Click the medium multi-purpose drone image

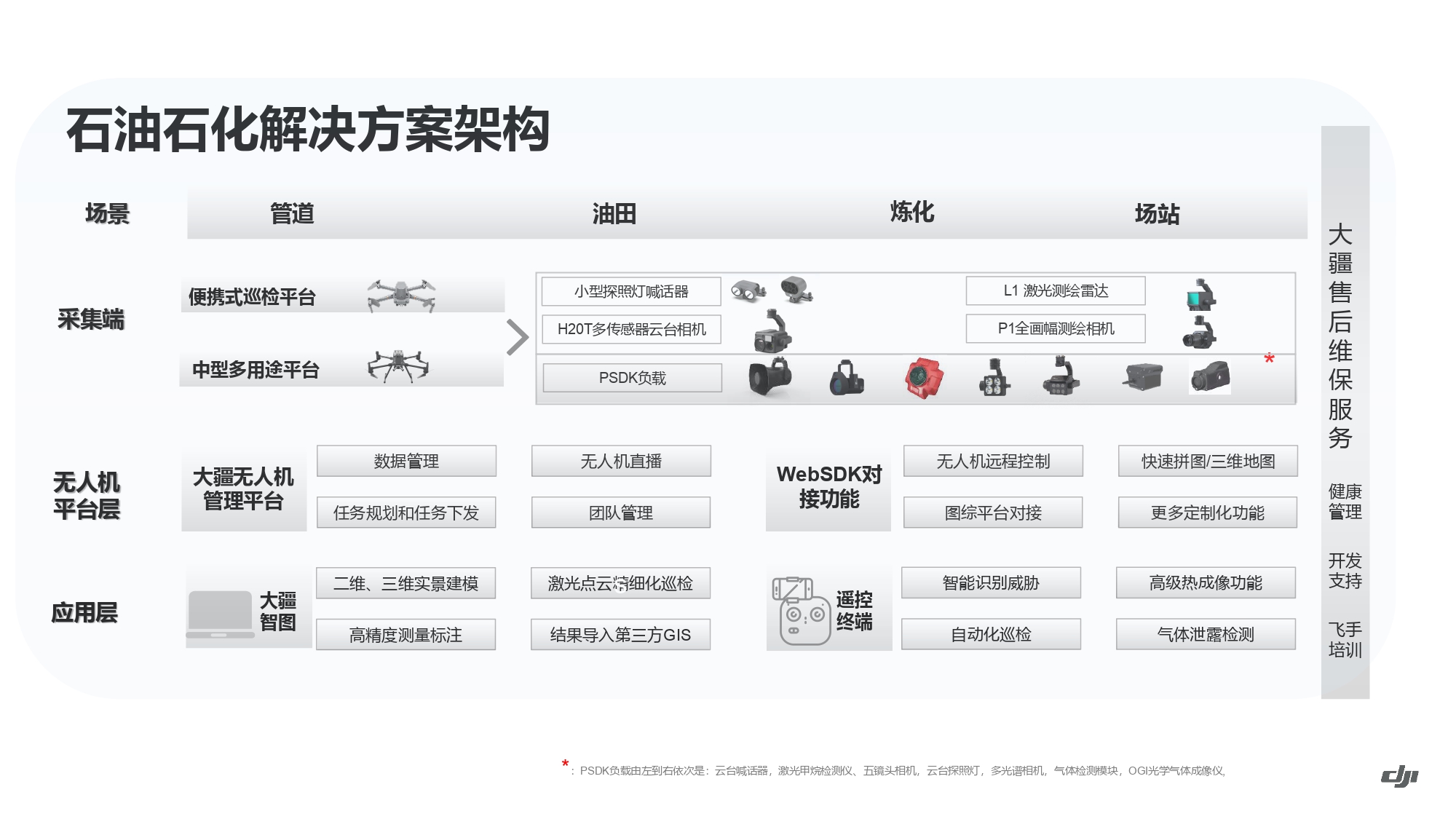pyautogui.click(x=398, y=366)
